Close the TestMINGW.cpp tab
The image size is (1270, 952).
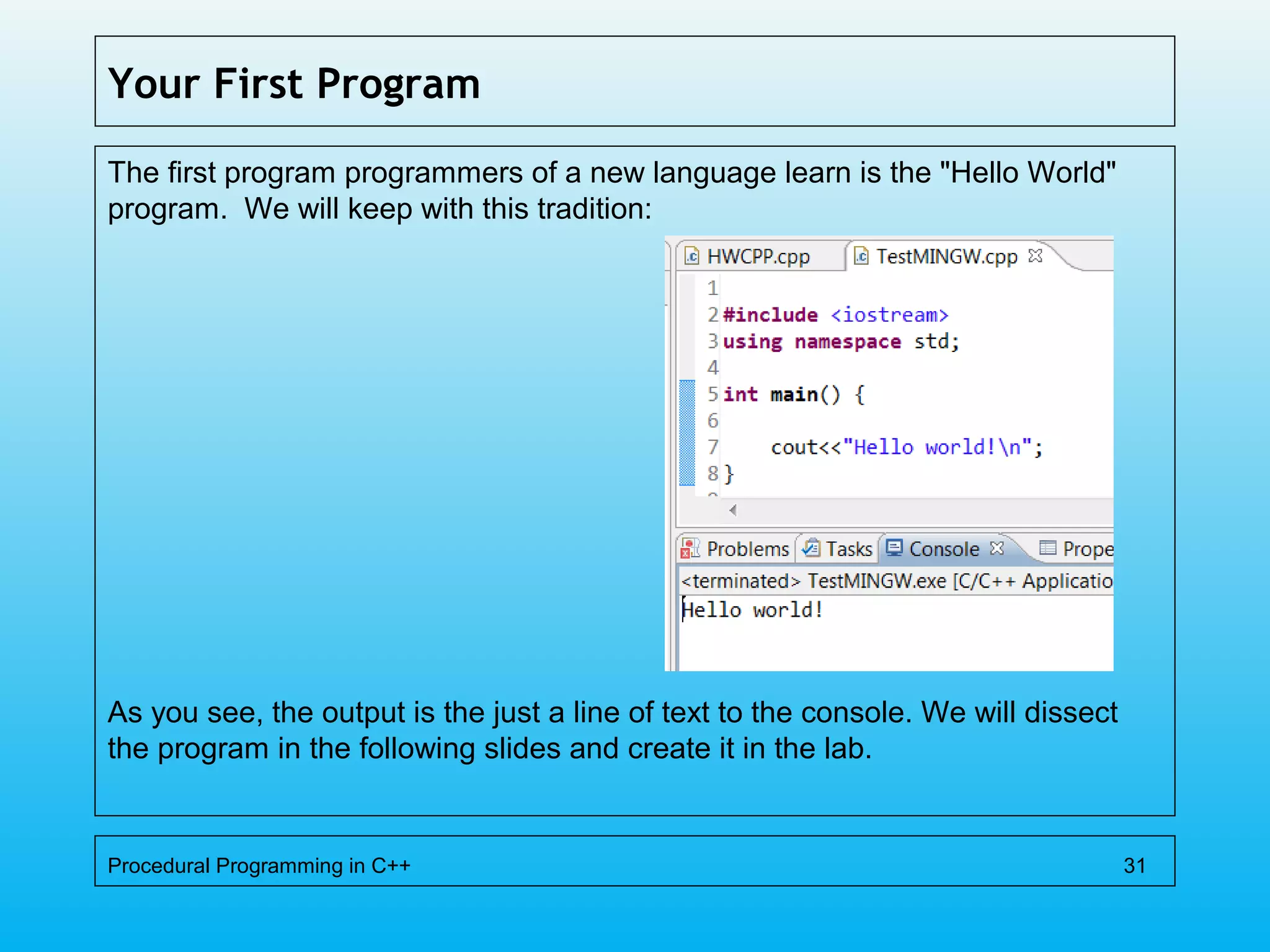pyautogui.click(x=1035, y=255)
